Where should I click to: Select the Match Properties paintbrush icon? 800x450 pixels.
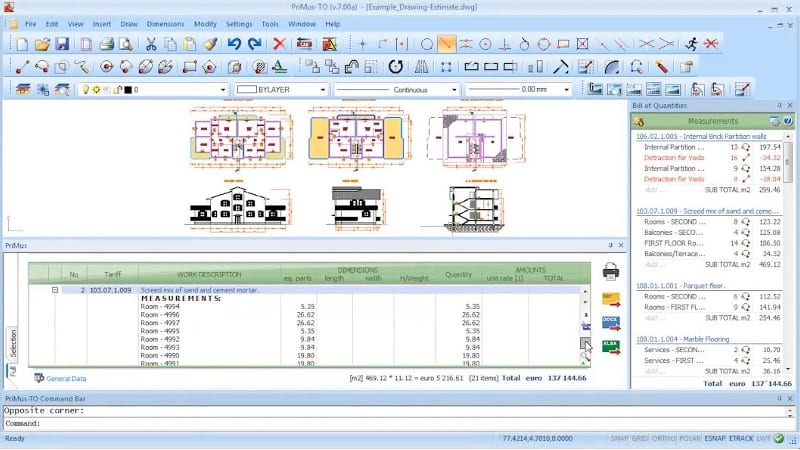click(x=210, y=44)
